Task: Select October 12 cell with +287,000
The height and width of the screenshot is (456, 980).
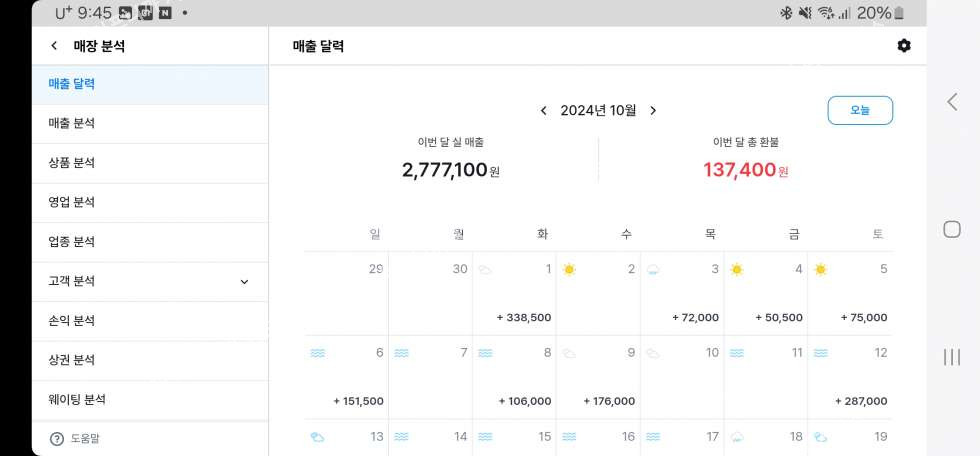Action: pos(849,378)
